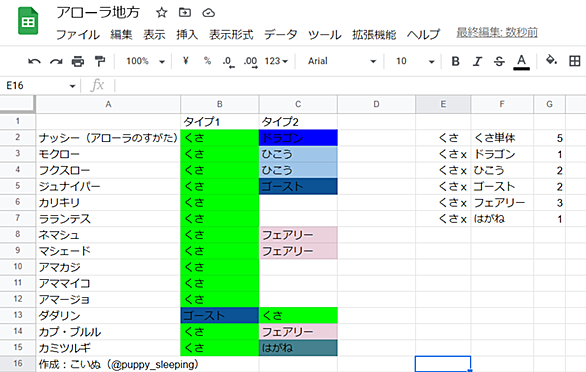
Task: Click the undo arrow icon
Action: point(34,61)
